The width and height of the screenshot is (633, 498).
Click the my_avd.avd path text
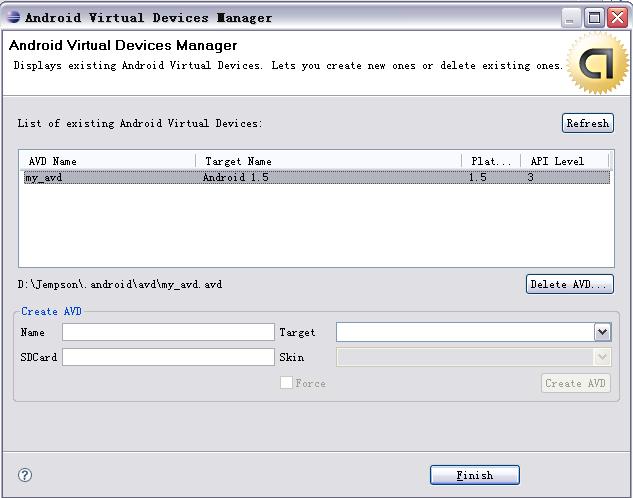coord(120,285)
